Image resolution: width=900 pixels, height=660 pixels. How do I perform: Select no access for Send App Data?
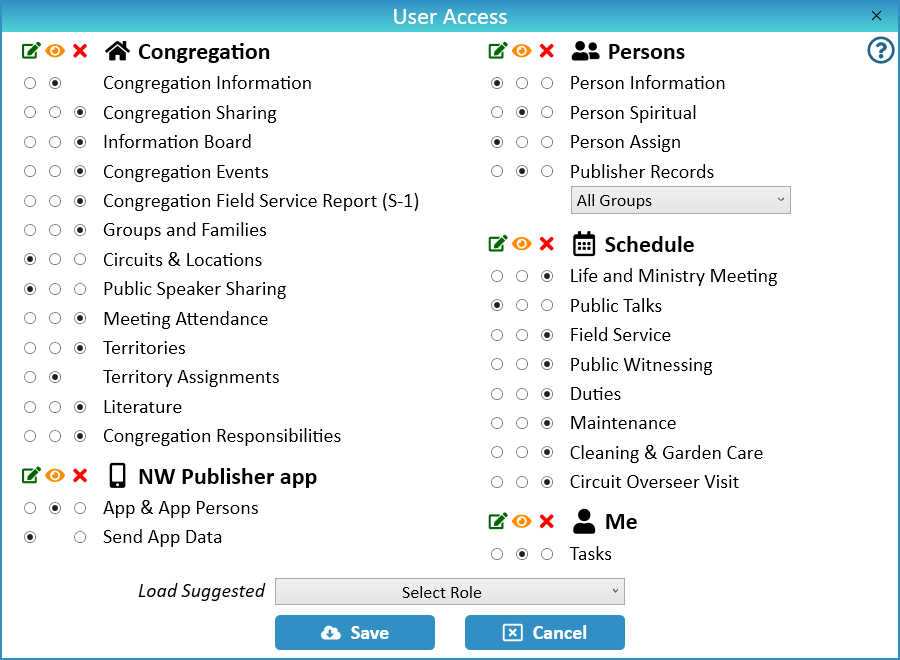click(80, 537)
